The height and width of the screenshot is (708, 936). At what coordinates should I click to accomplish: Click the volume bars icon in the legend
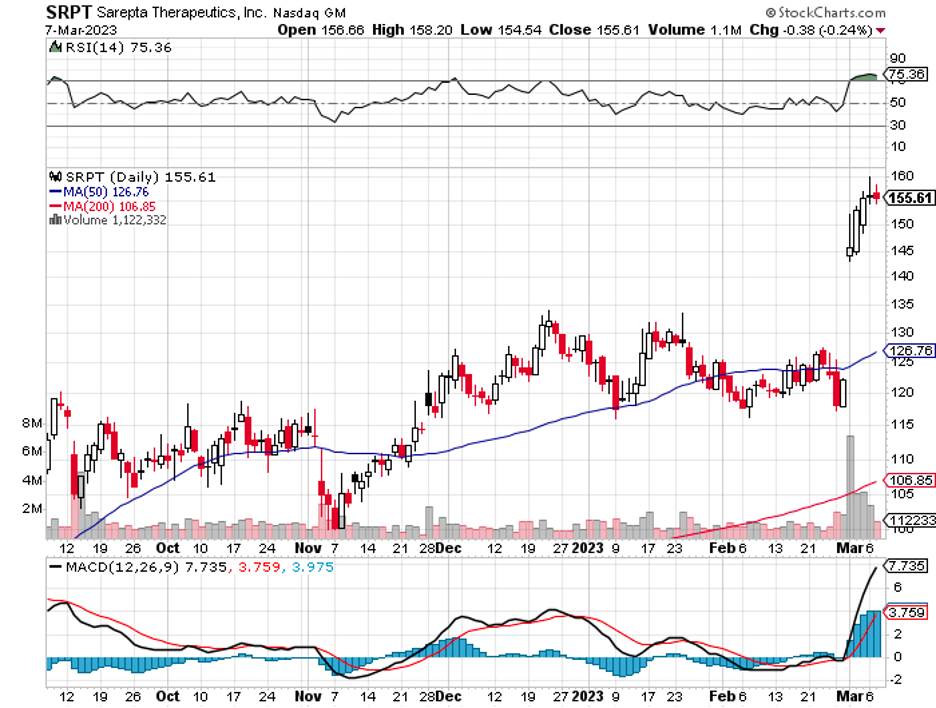tap(56, 220)
